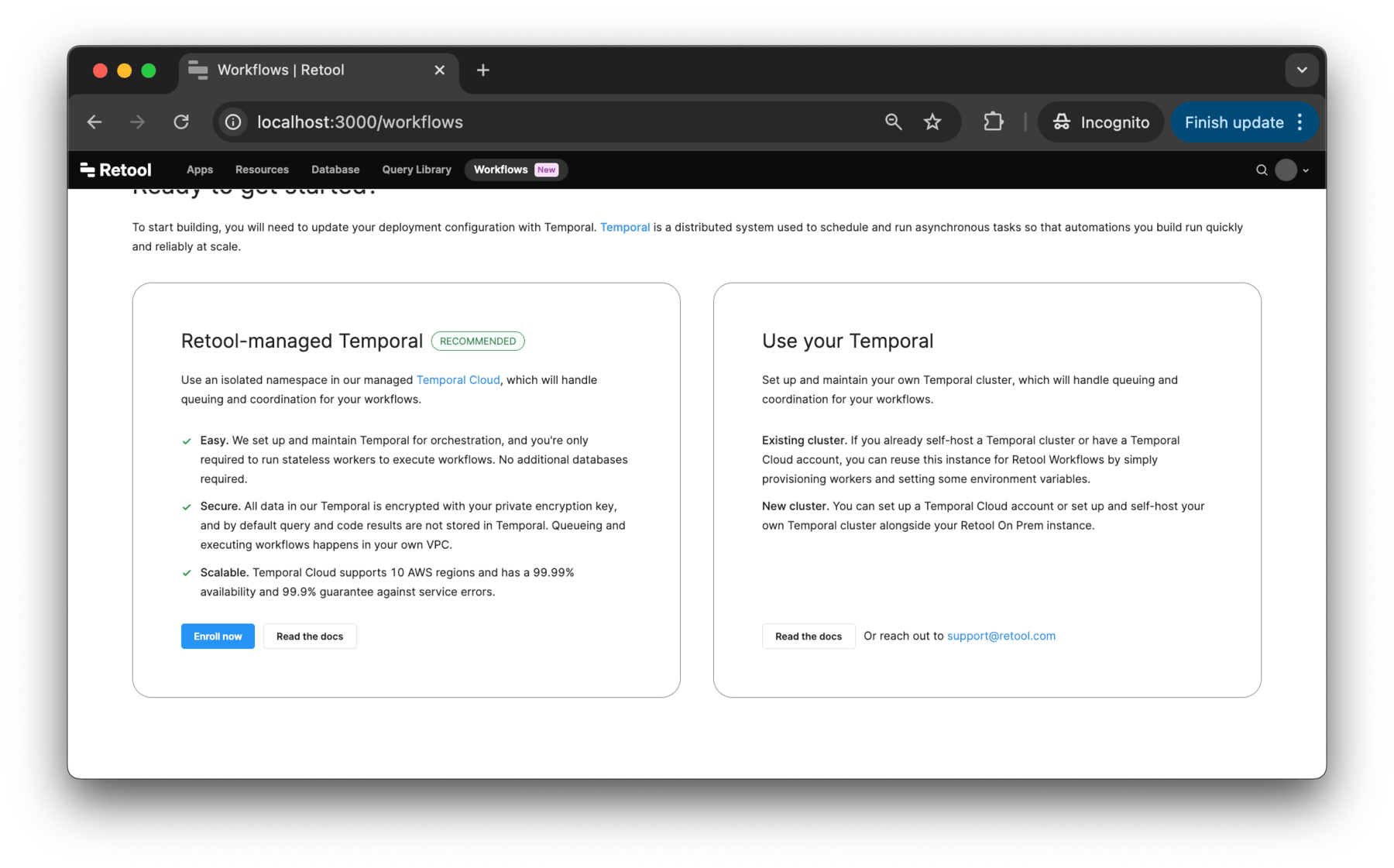
Task: Open the Extensions puzzle icon
Action: (x=993, y=122)
